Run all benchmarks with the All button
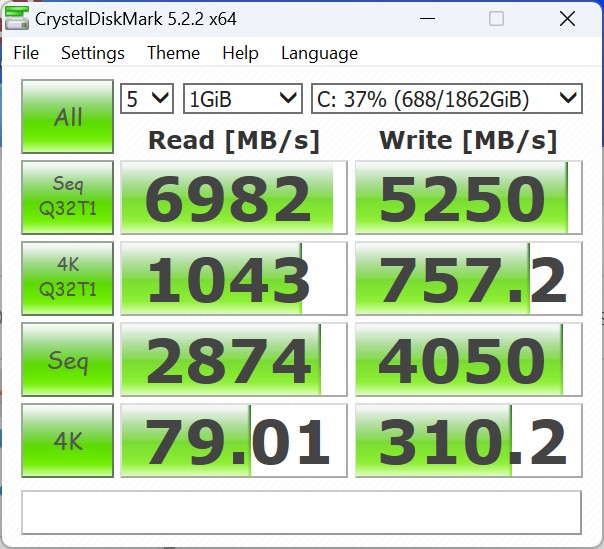Image resolution: width=604 pixels, height=549 pixels. pyautogui.click(x=68, y=117)
